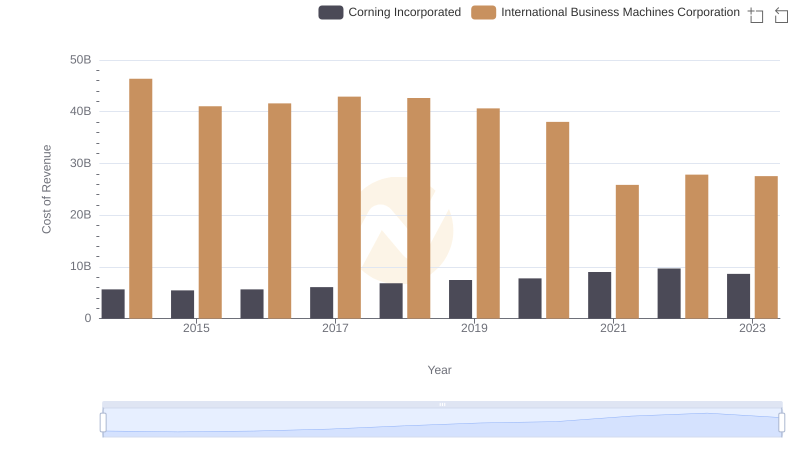This screenshot has width=800, height=461.
Task: Click the Year axis title
Action: (x=439, y=370)
